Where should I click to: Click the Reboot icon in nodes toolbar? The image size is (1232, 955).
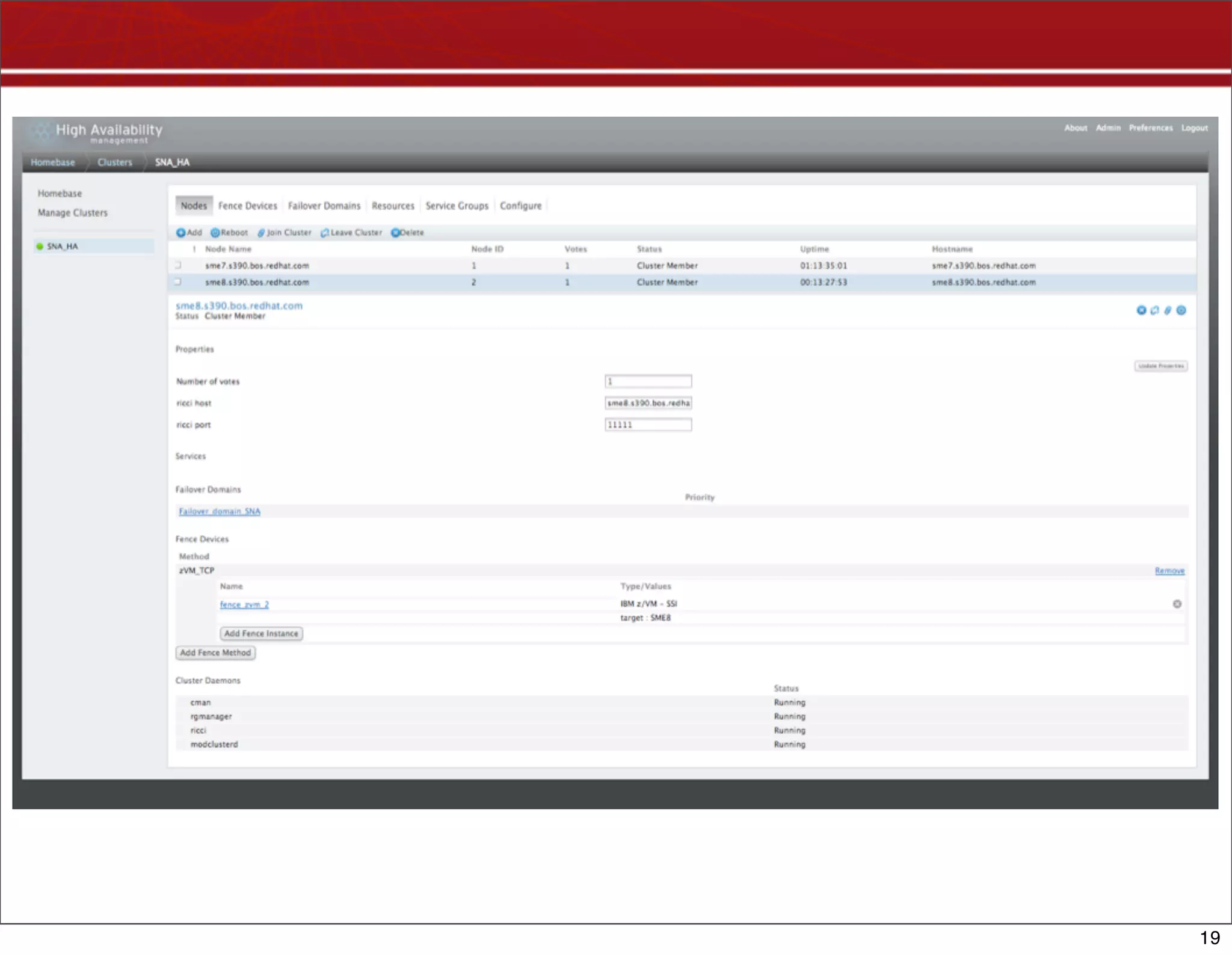[215, 233]
